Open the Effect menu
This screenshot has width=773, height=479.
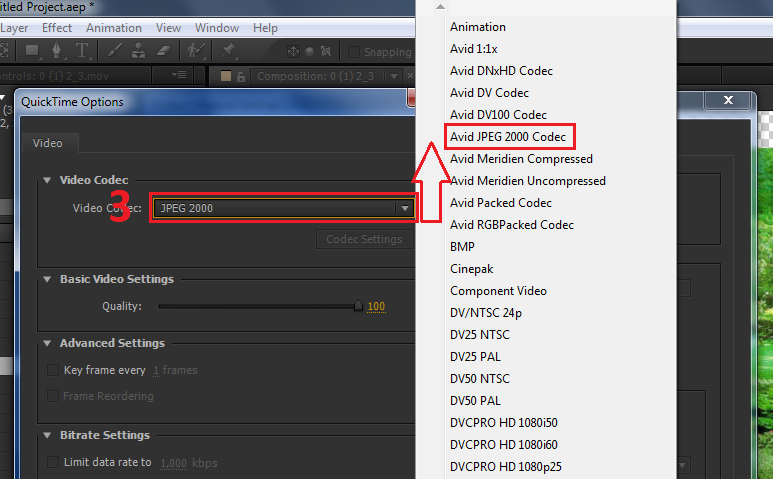pos(57,28)
